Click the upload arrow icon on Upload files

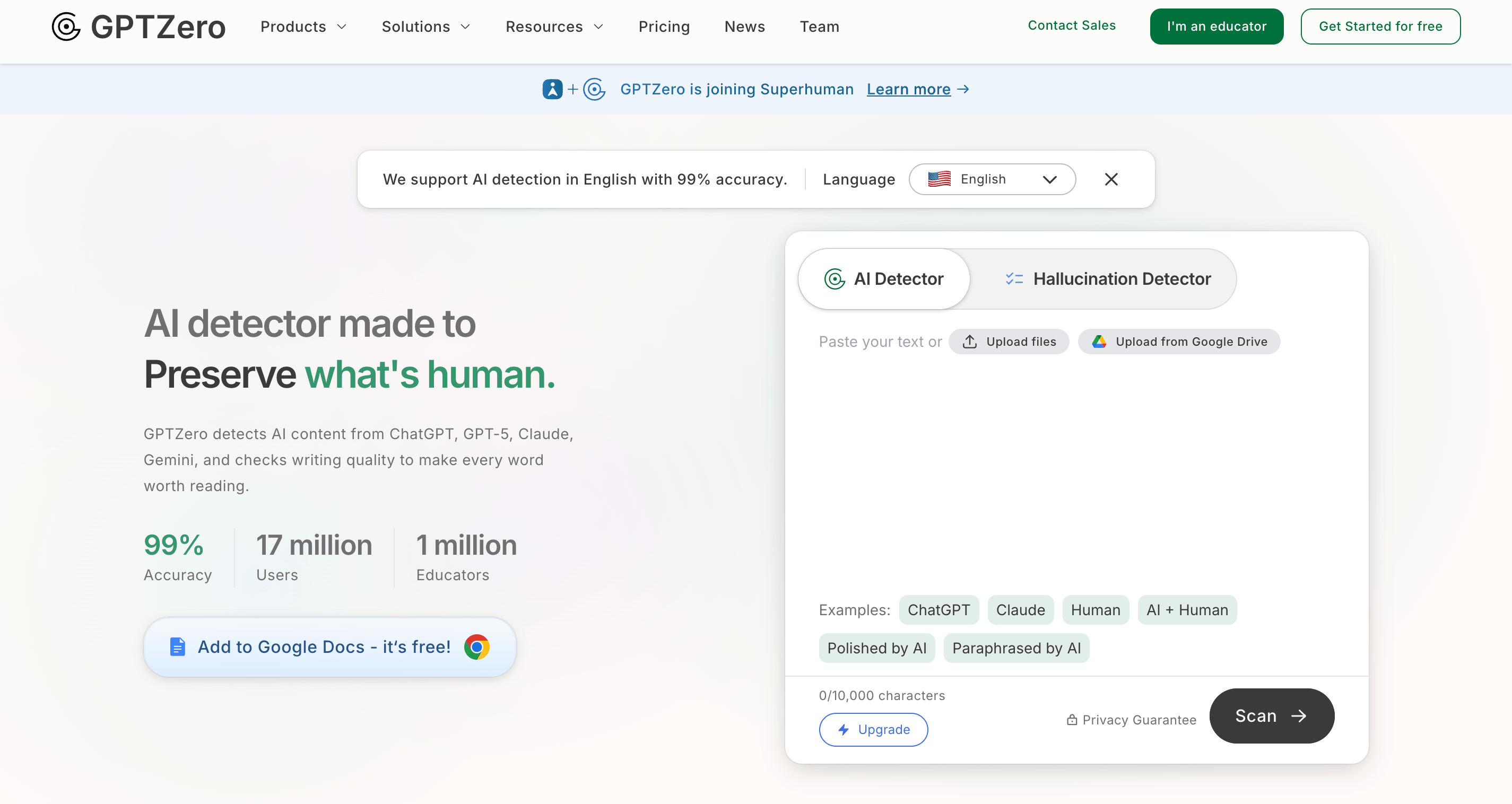(970, 342)
